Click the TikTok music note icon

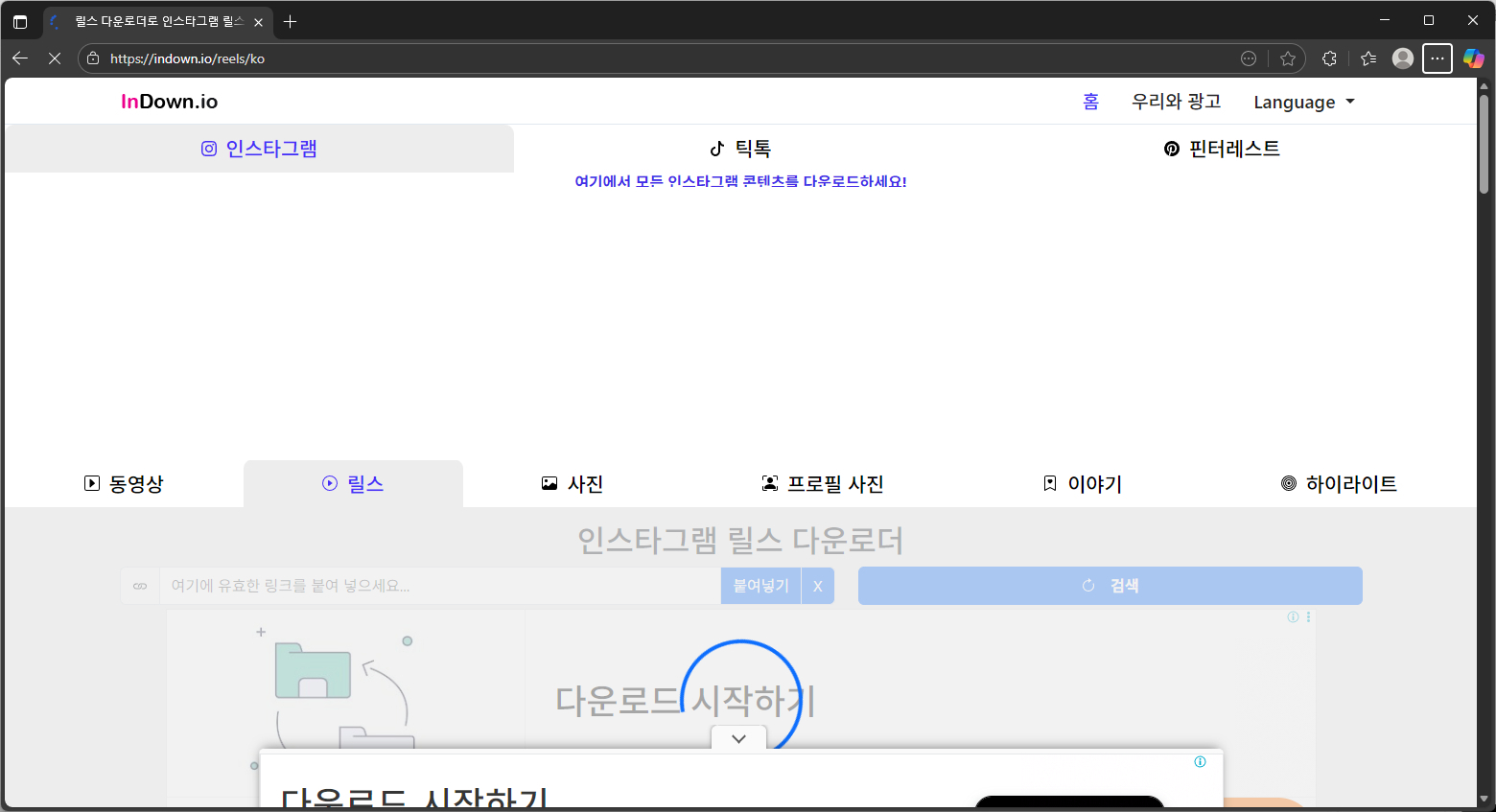pos(714,149)
